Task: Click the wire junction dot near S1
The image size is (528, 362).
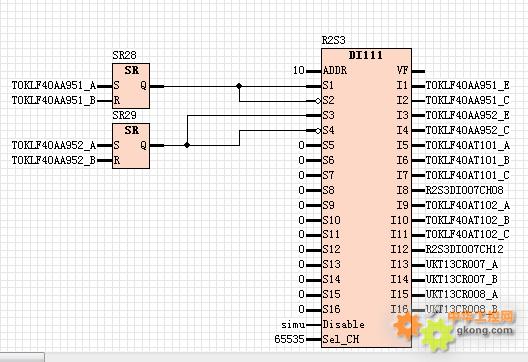Action: 239,86
